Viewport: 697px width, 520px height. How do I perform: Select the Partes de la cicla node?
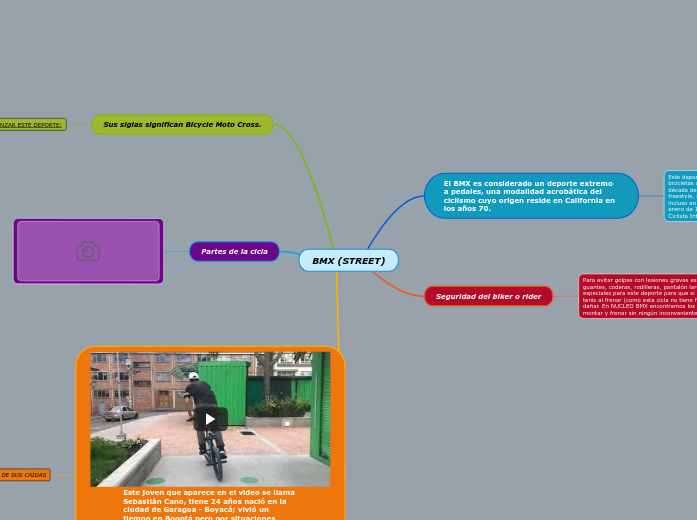coord(234,252)
